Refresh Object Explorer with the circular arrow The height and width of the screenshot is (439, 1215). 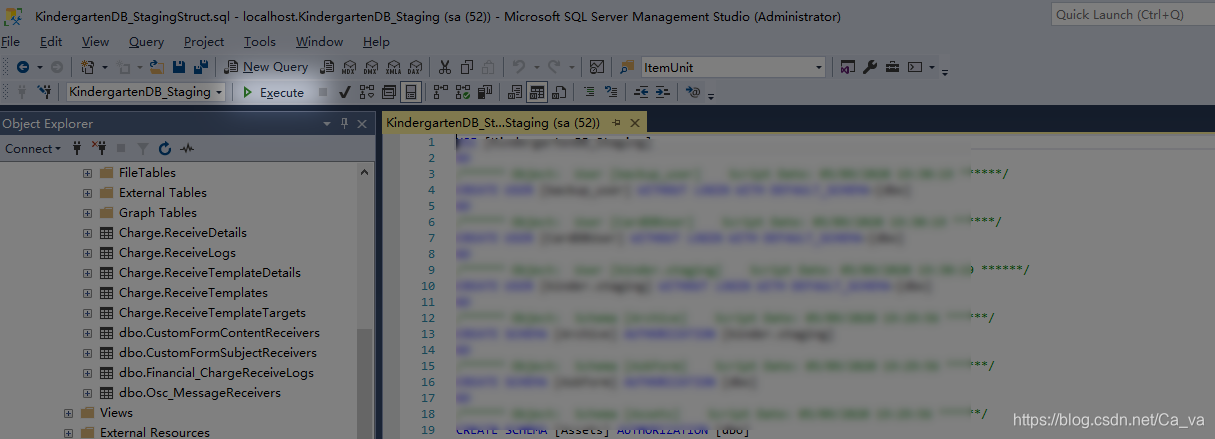tap(165, 148)
